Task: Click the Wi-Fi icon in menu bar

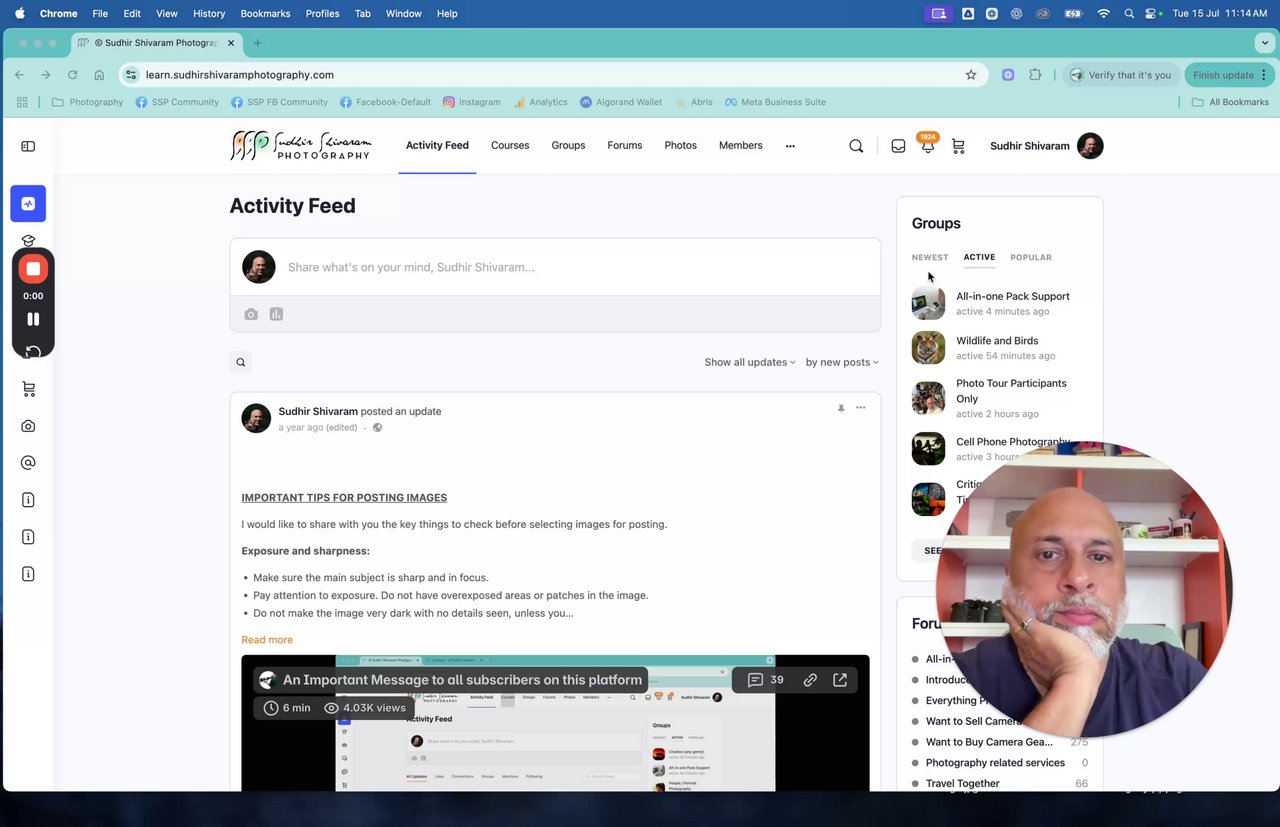Action: click(x=1103, y=14)
